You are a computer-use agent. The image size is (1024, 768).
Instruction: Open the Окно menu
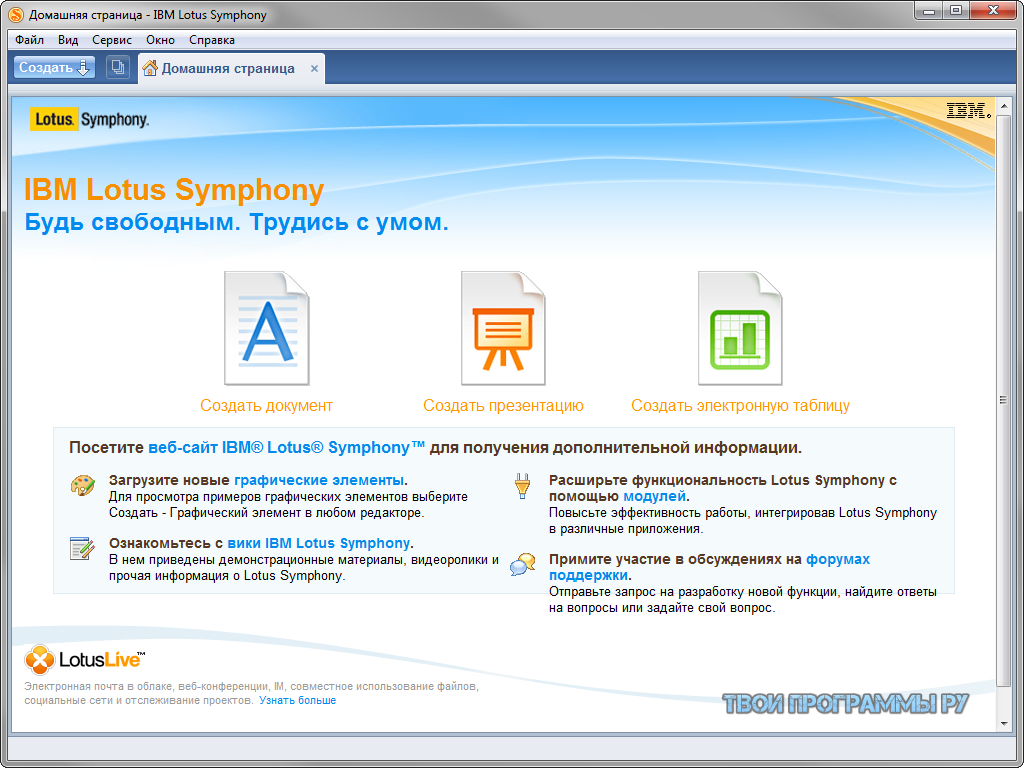click(x=161, y=40)
